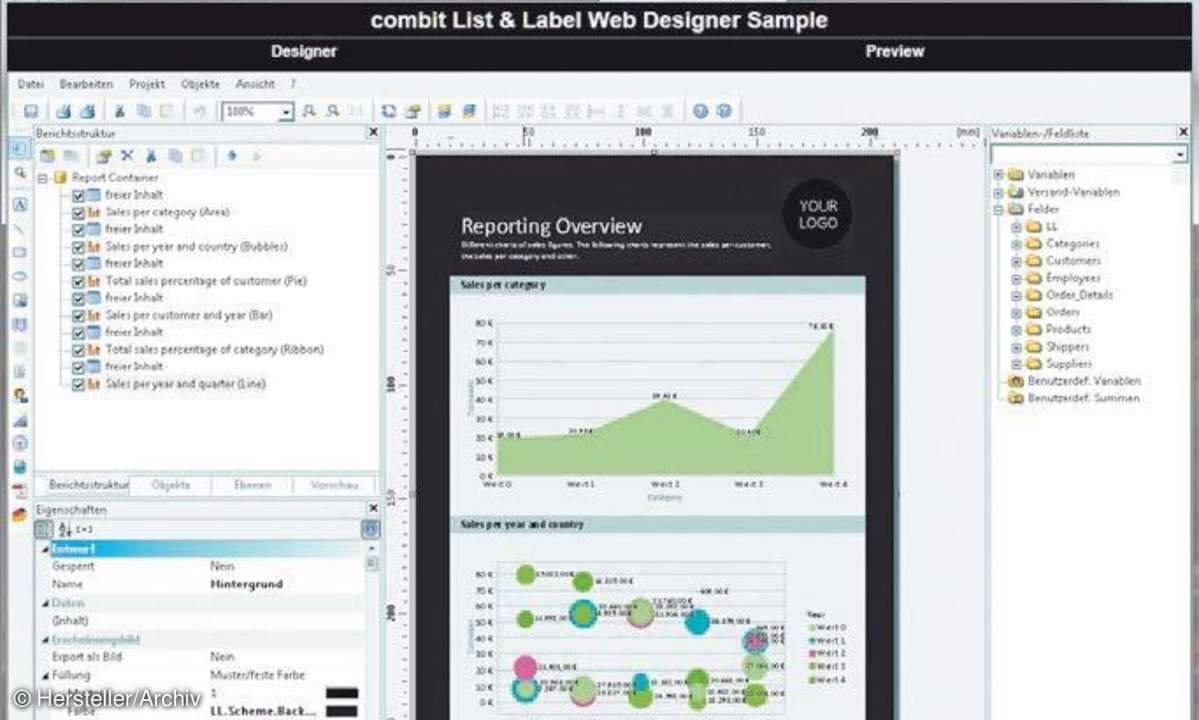Image resolution: width=1199 pixels, height=720 pixels.
Task: Expand the Versand-Variablen node
Action: (x=998, y=193)
